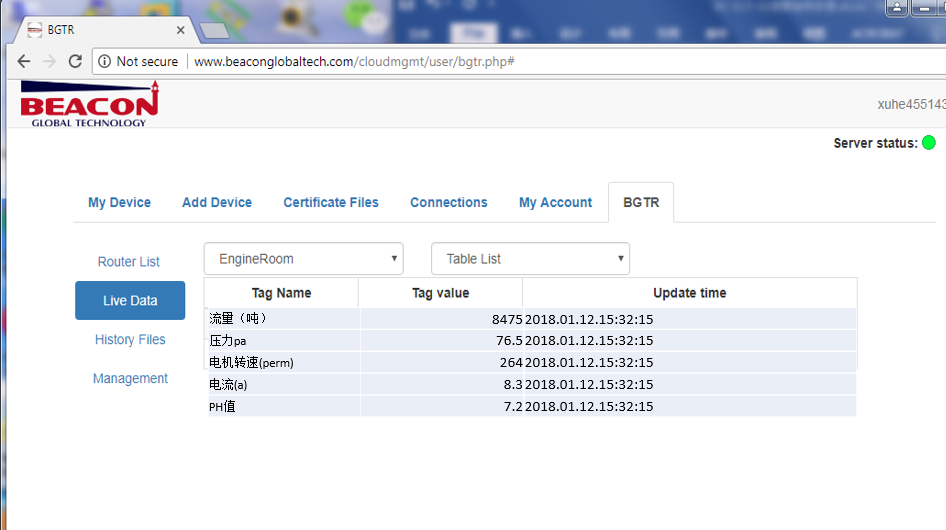The height and width of the screenshot is (530, 946).
Task: Open the My Account tab
Action: tap(555, 202)
